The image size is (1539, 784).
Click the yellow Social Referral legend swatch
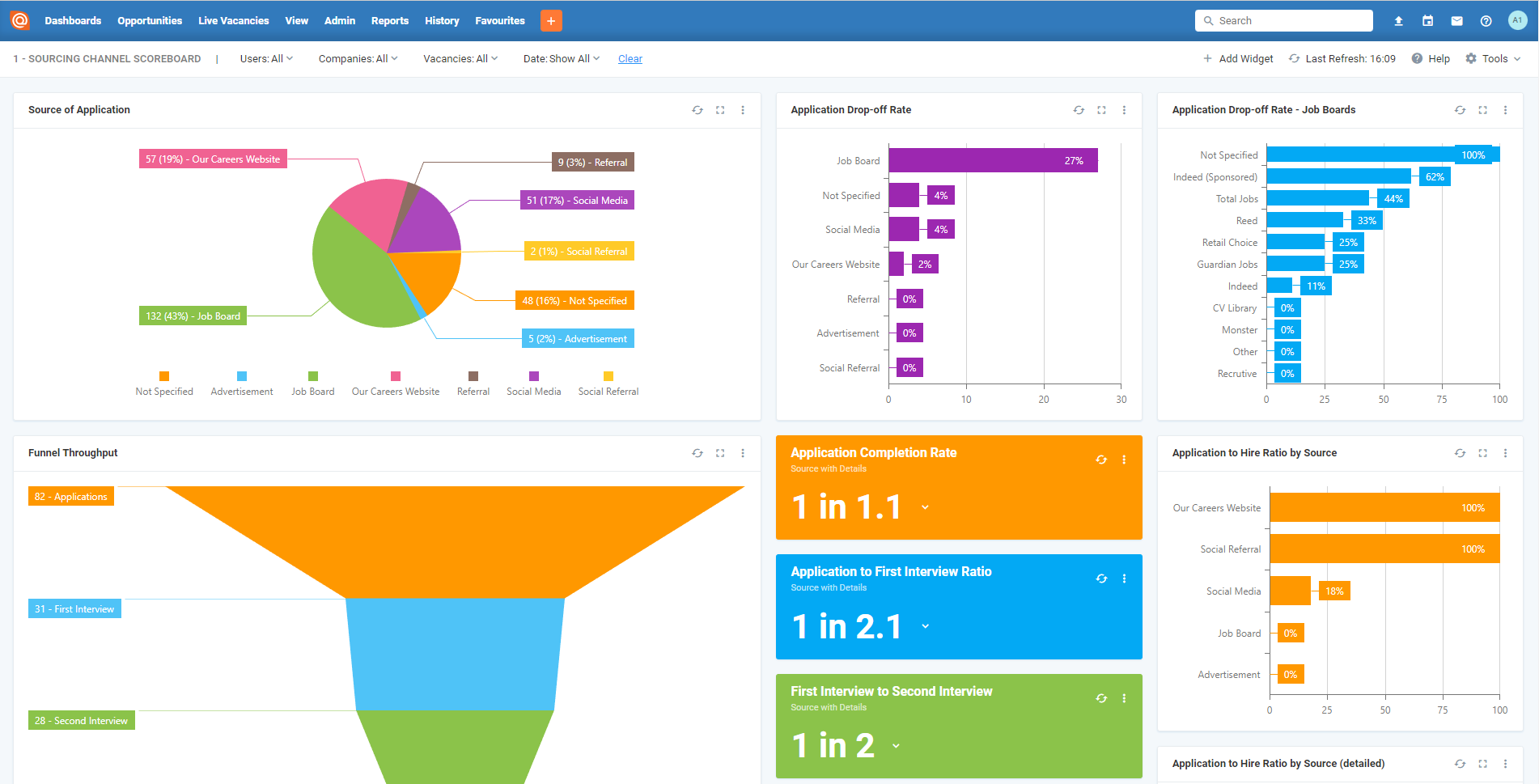608,376
